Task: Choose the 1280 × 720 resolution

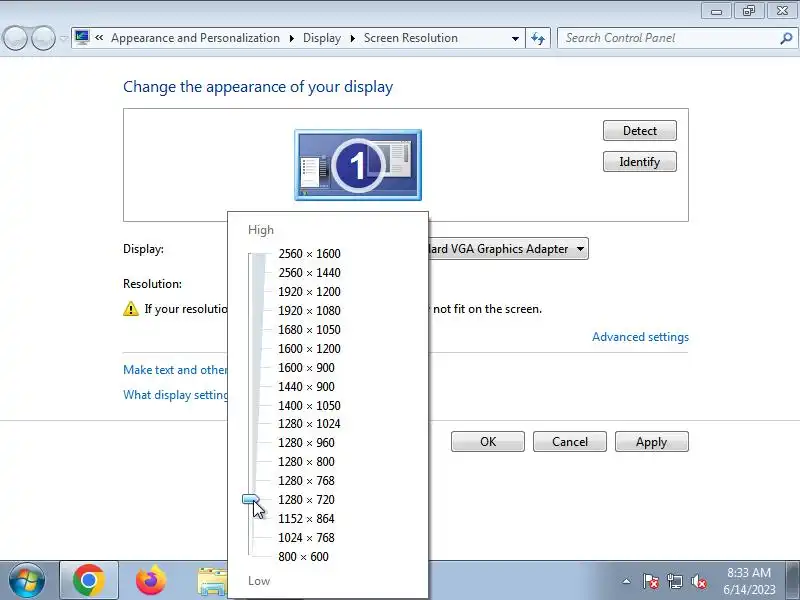Action: click(x=306, y=499)
